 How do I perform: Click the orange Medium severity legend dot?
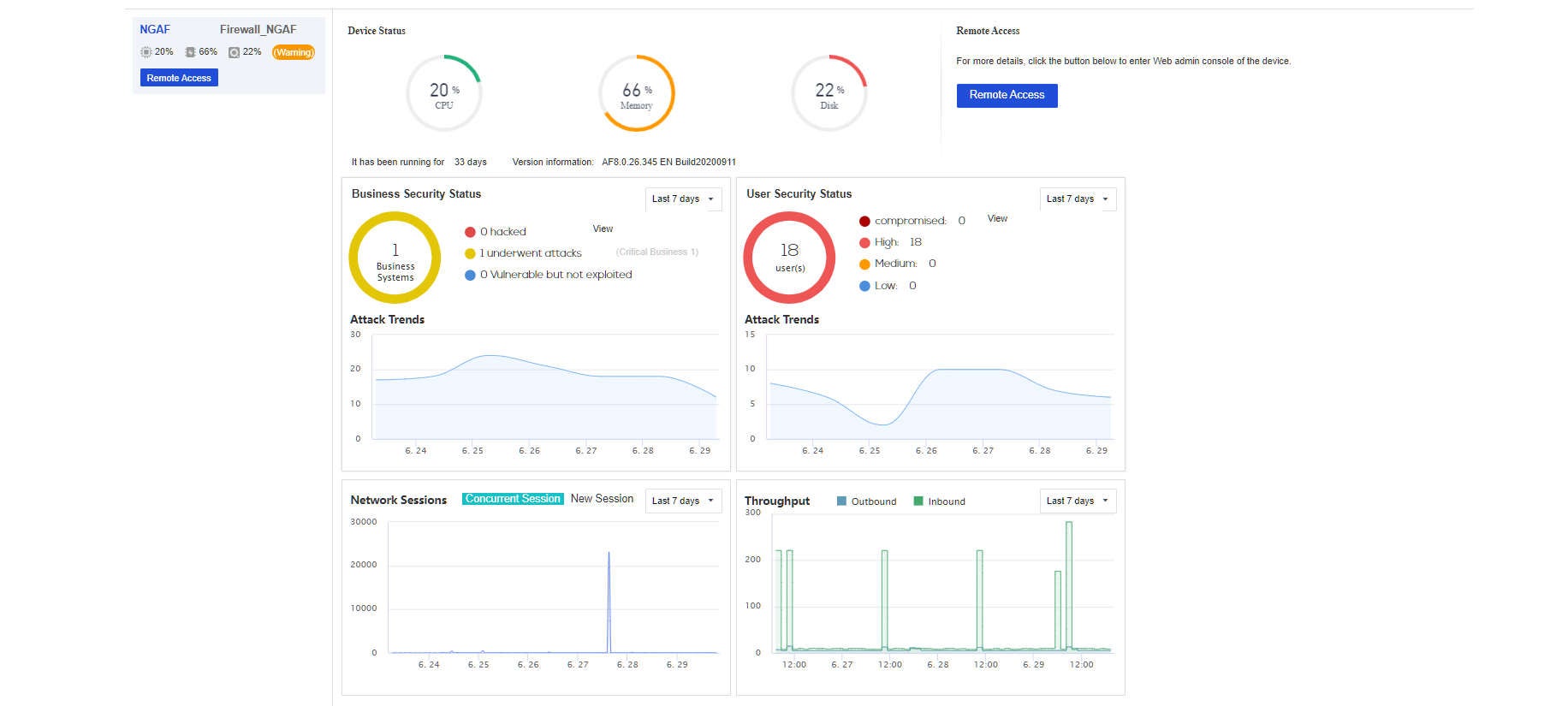click(x=864, y=264)
